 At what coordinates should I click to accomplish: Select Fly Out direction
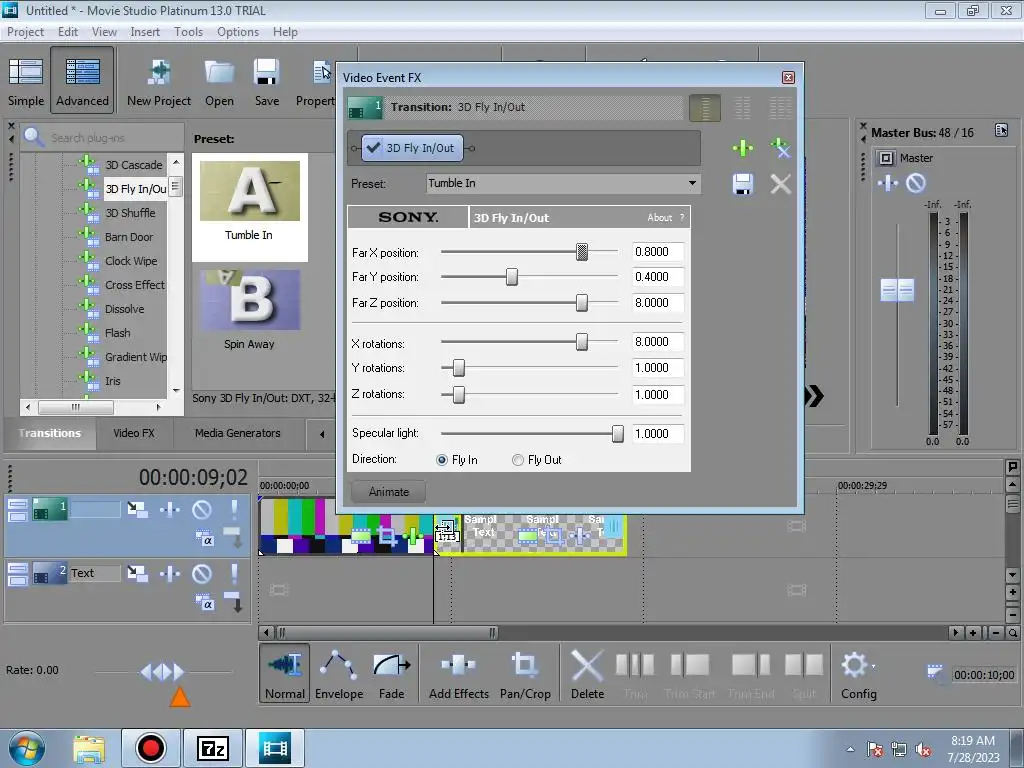point(518,460)
